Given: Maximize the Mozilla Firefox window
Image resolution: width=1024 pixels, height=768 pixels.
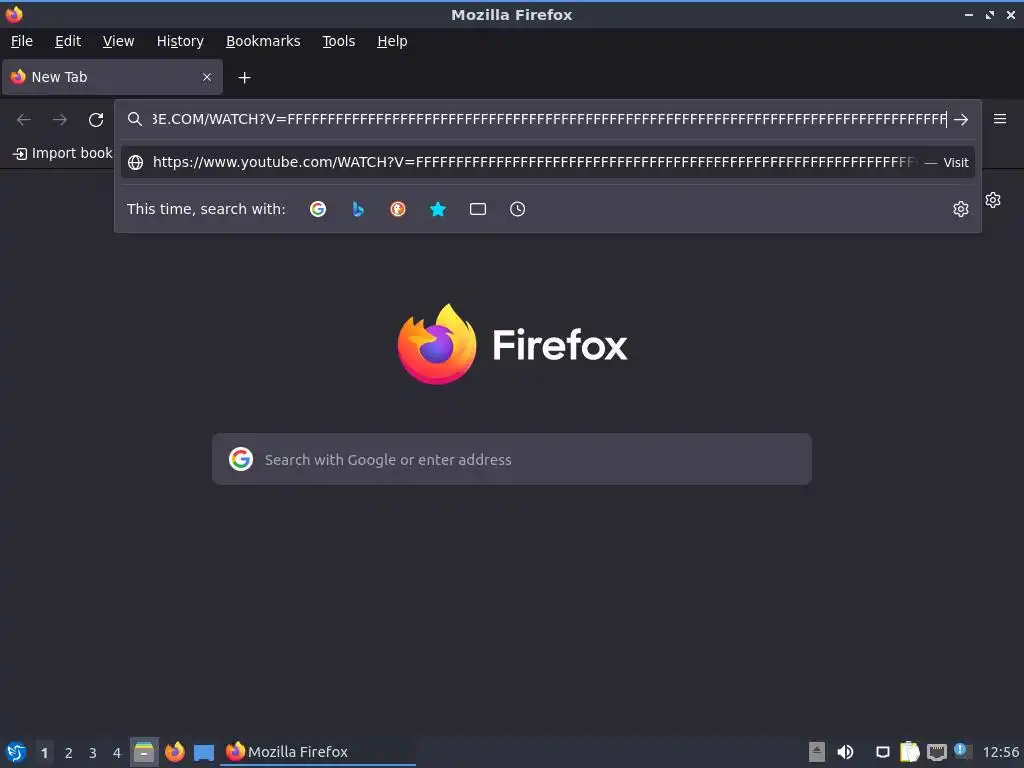Looking at the screenshot, I should (990, 14).
